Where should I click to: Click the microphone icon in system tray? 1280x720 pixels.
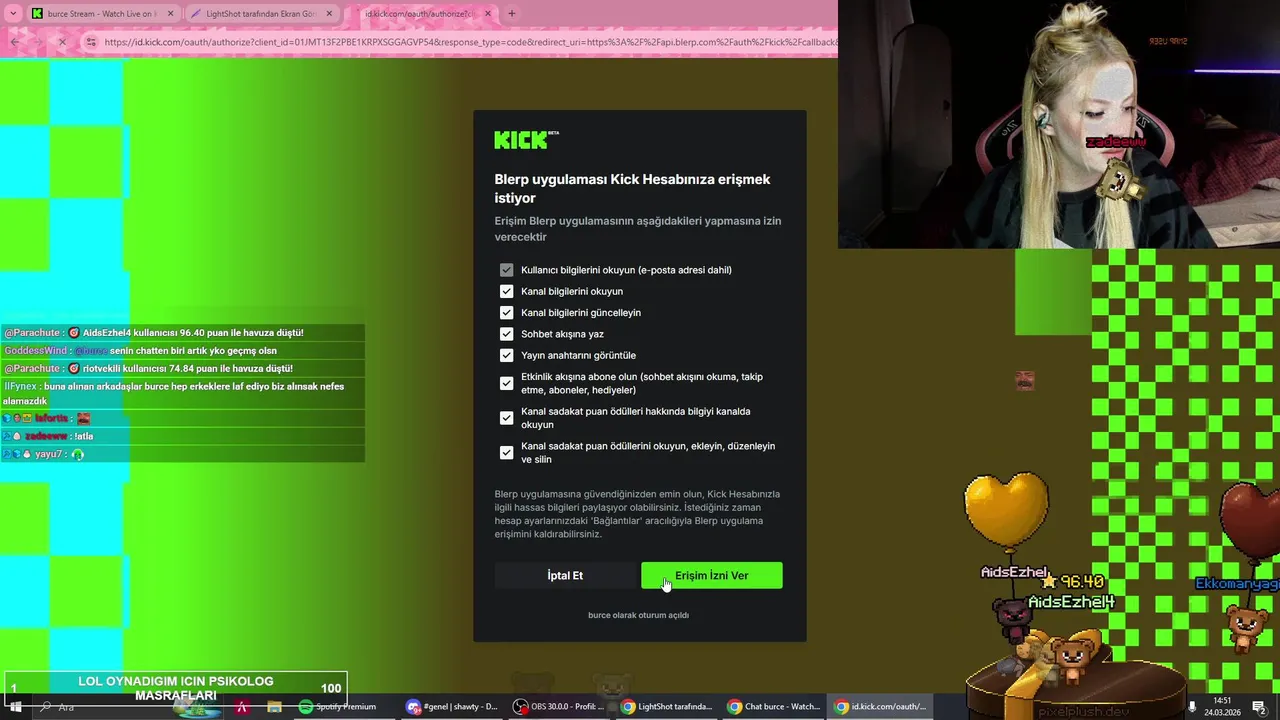click(x=1191, y=707)
